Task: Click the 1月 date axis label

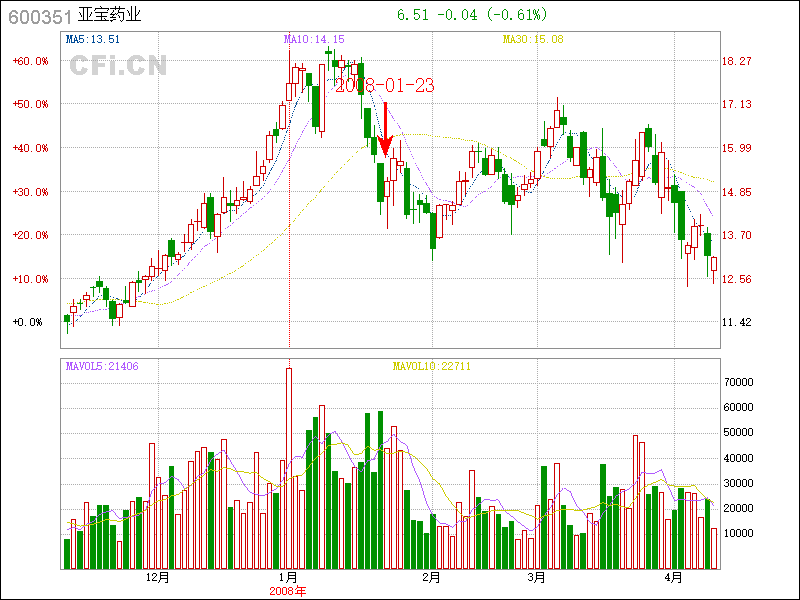Action: (289, 578)
